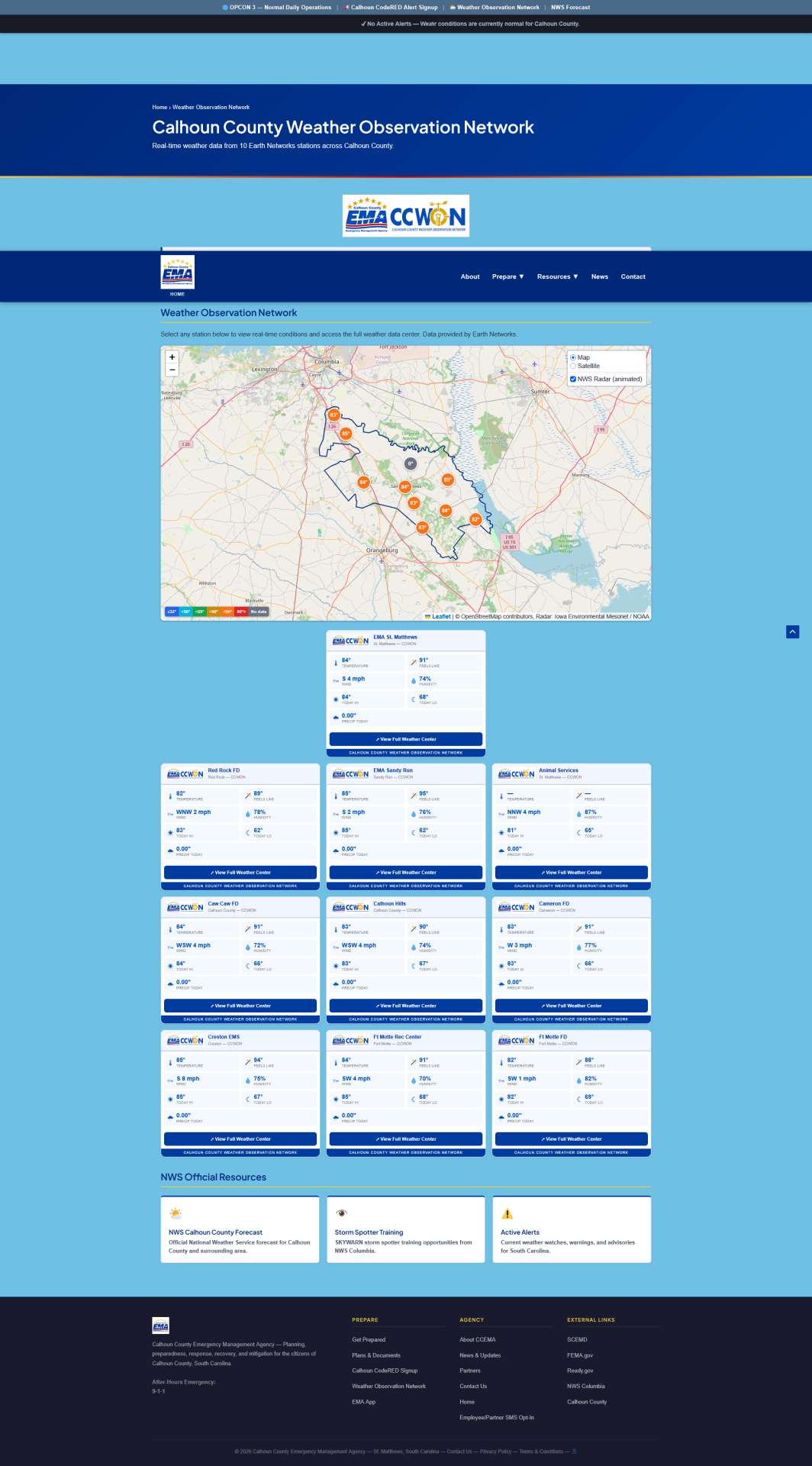The height and width of the screenshot is (1466, 812).
Task: Click the scroll-to-top arrow button
Action: pyautogui.click(x=793, y=631)
